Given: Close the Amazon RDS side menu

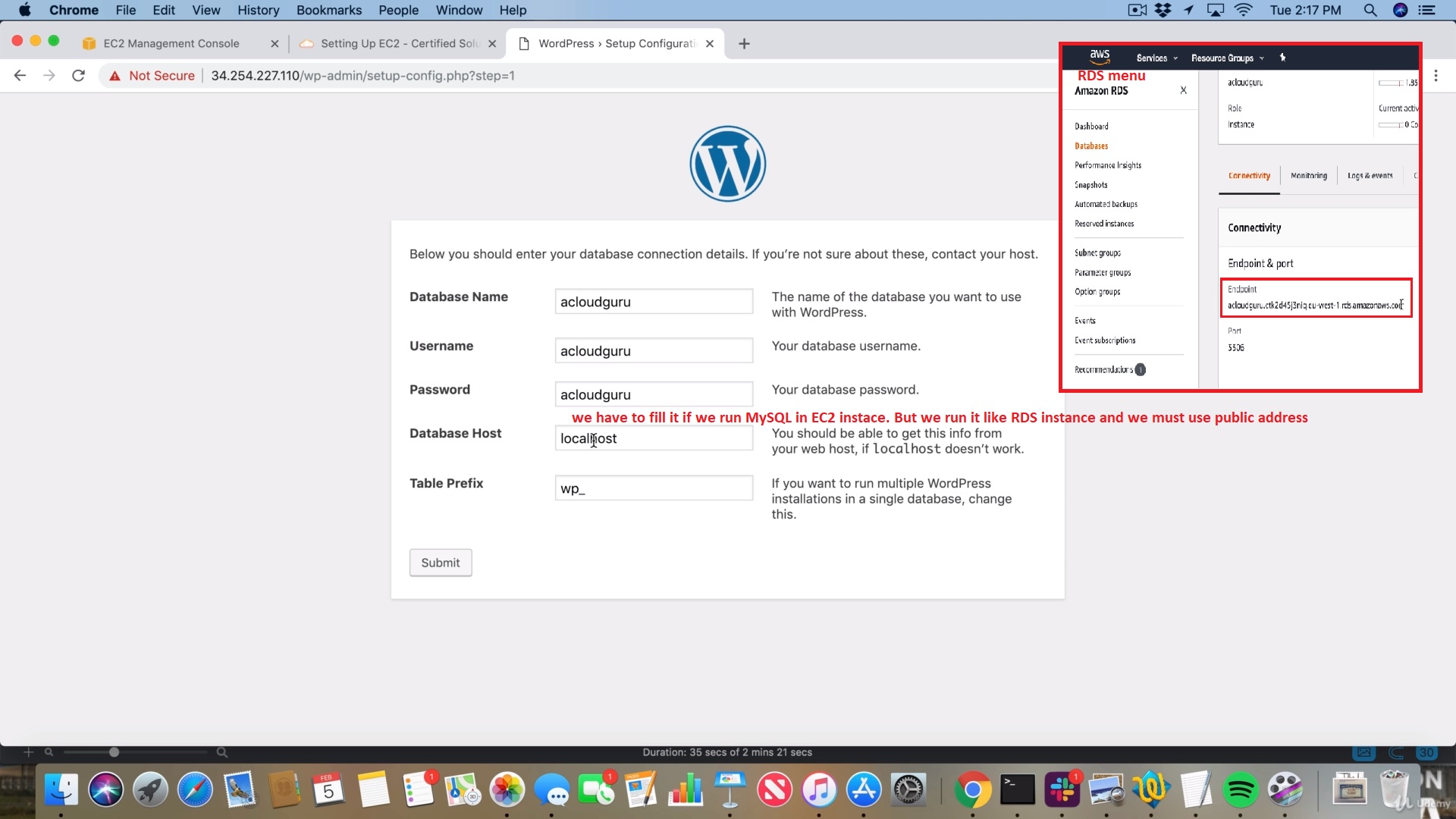Looking at the screenshot, I should [x=1183, y=90].
